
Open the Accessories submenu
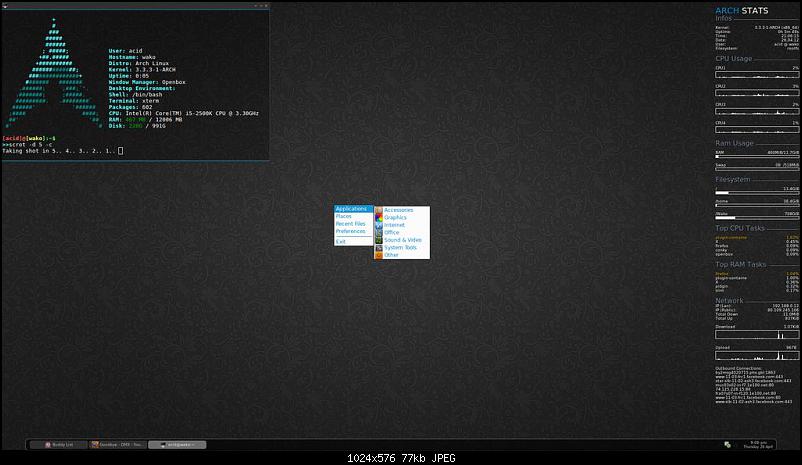pos(402,210)
